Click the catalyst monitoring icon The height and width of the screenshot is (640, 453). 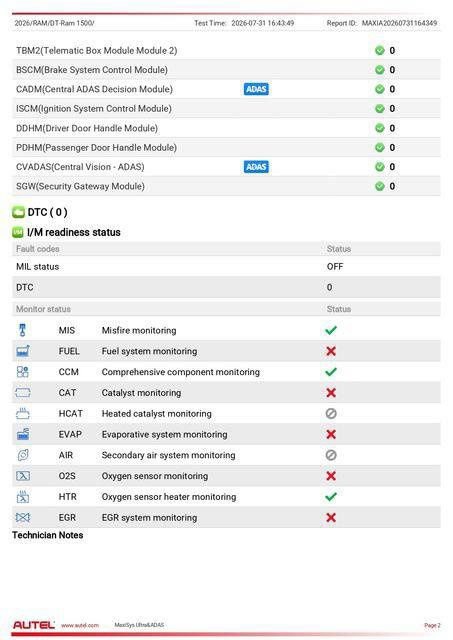(22, 393)
